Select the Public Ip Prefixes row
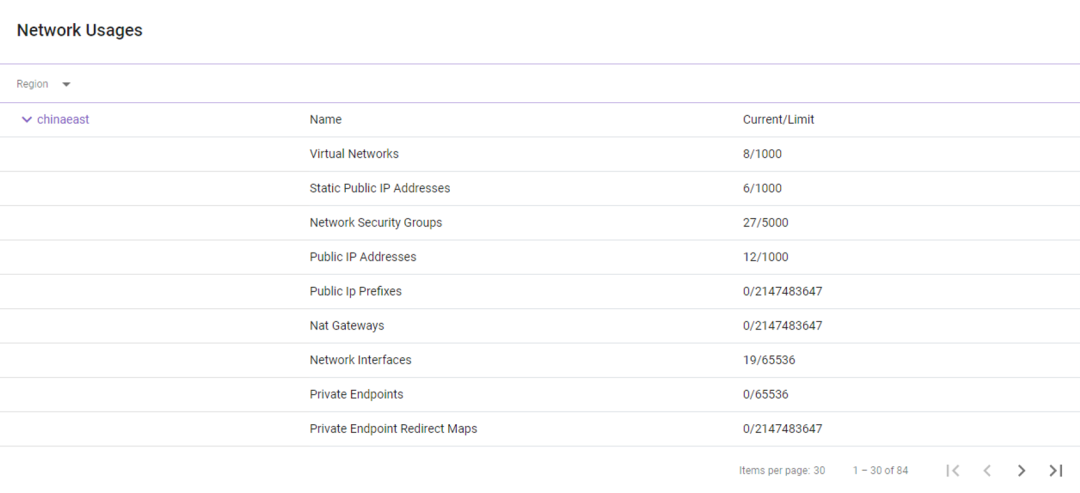The height and width of the screenshot is (493, 1080). pyautogui.click(x=356, y=291)
